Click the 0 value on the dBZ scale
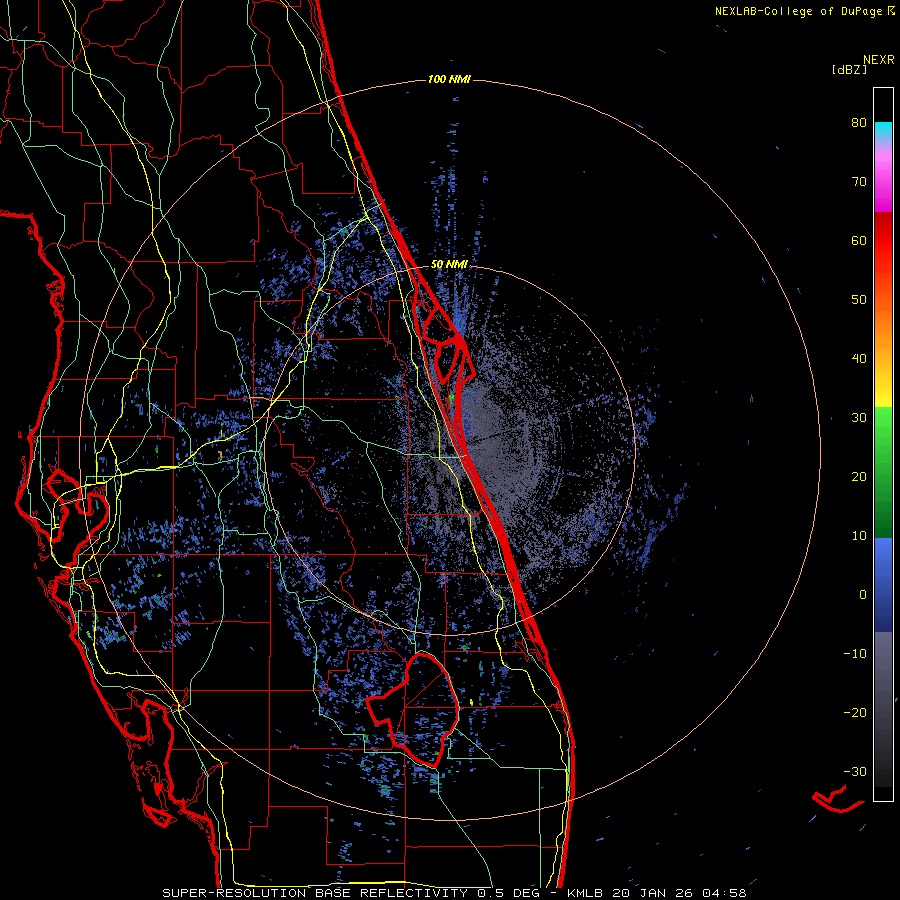This screenshot has height=900, width=900. tap(863, 595)
